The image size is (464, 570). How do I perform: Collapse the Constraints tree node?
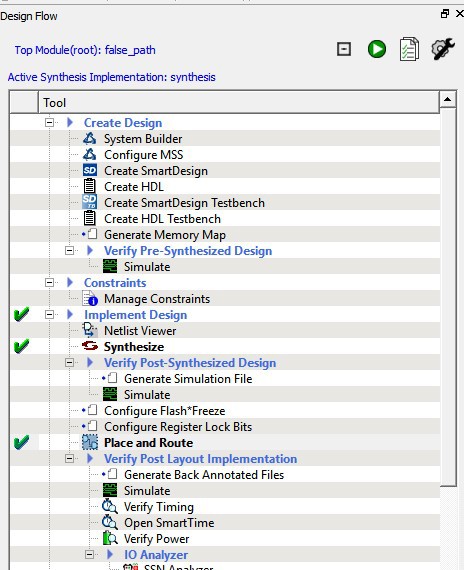tap(49, 282)
